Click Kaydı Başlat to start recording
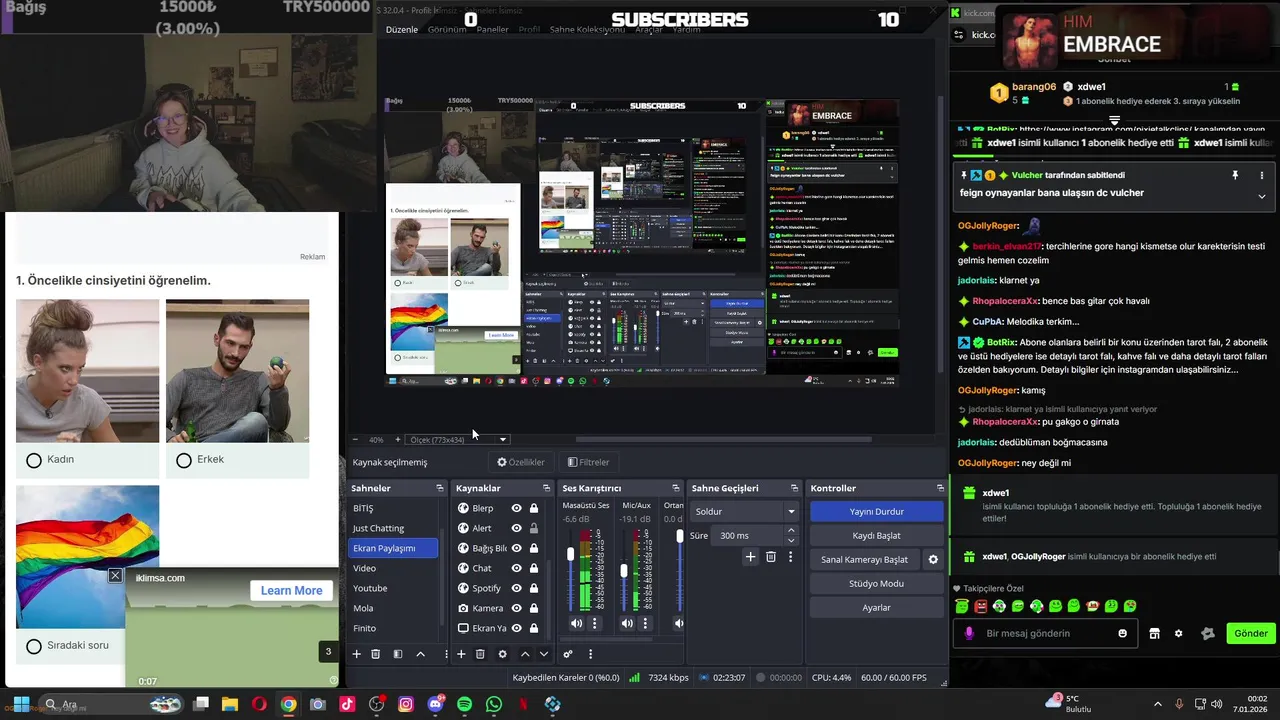Screen dimensions: 1280x720 click(876, 535)
